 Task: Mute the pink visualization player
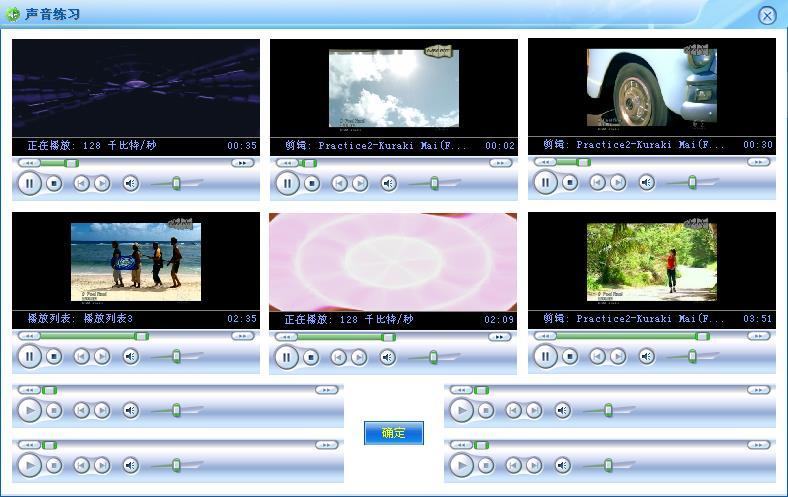pyautogui.click(x=389, y=357)
